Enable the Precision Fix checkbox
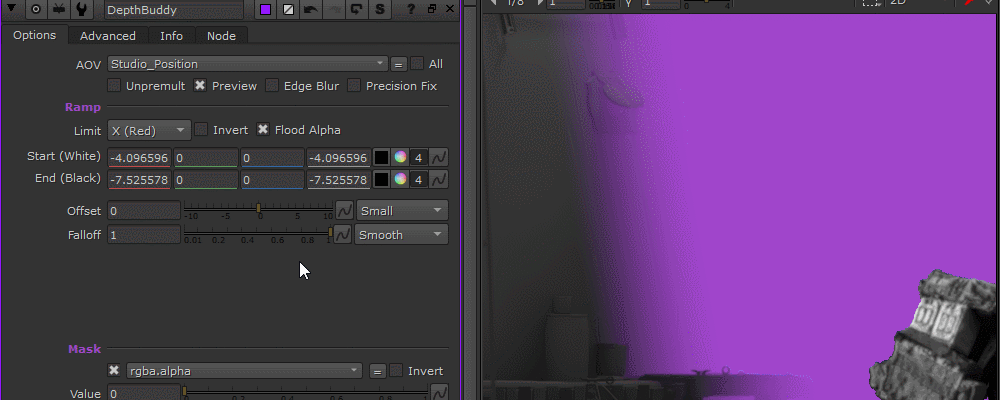The image size is (1000, 400). 354,85
